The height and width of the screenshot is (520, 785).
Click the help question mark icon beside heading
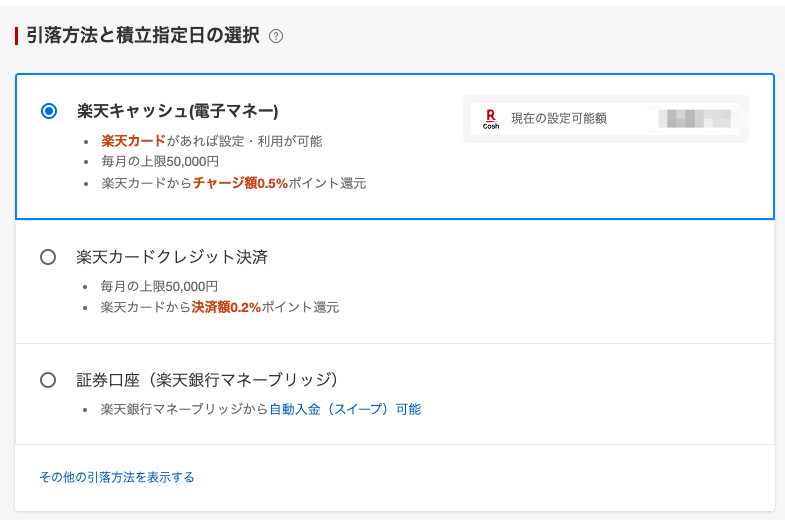276,36
